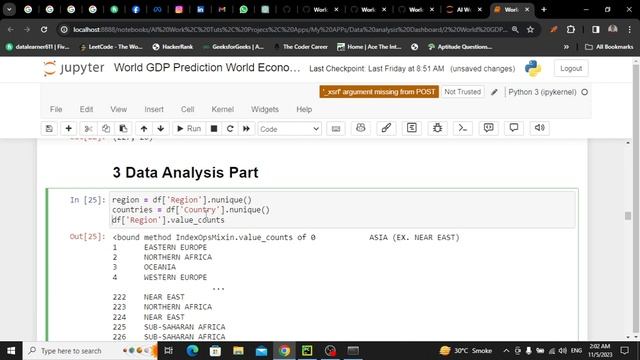Open the Edit menu

[x=86, y=109]
